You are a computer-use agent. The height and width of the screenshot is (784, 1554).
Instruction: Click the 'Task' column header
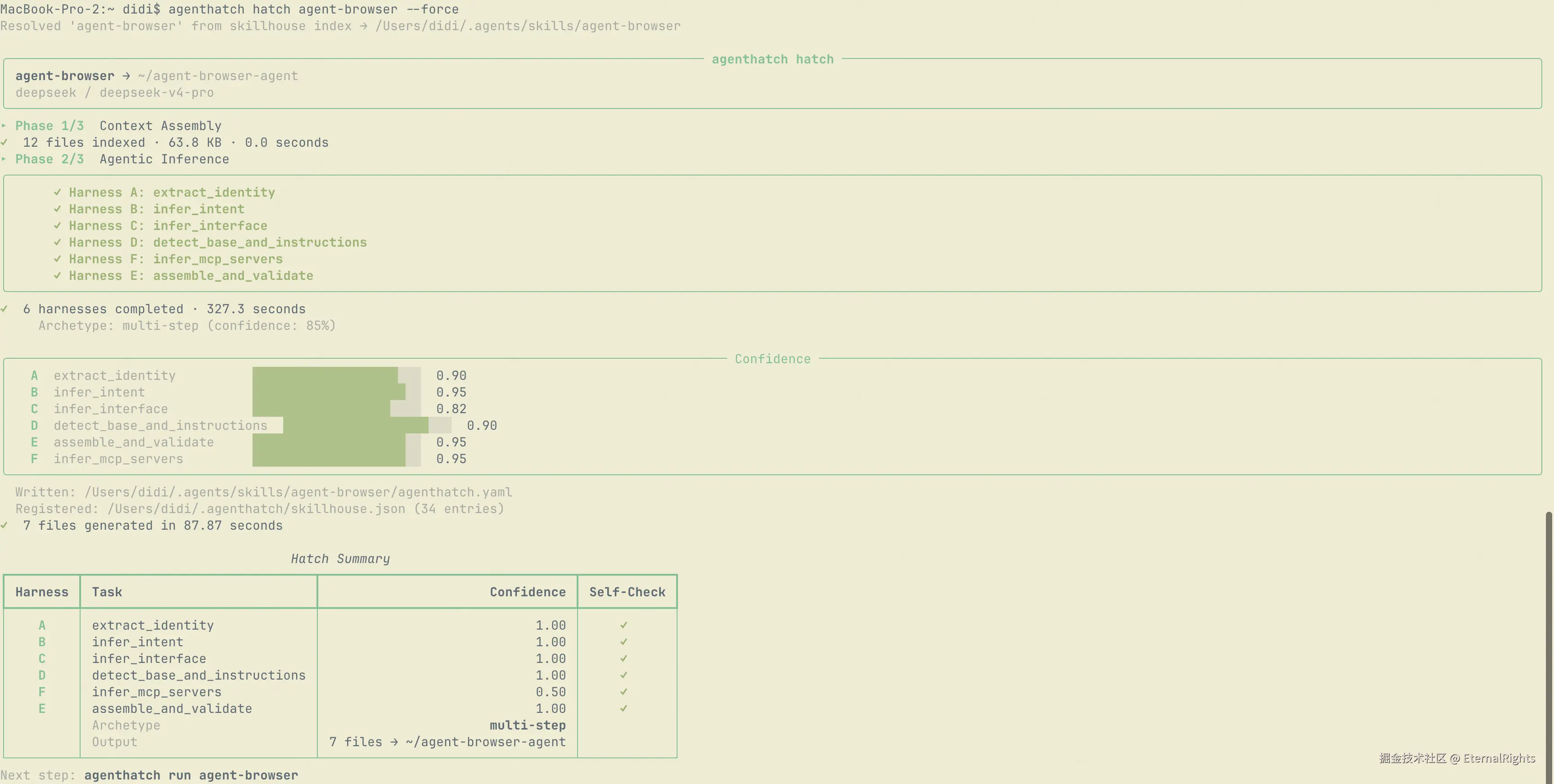point(107,592)
